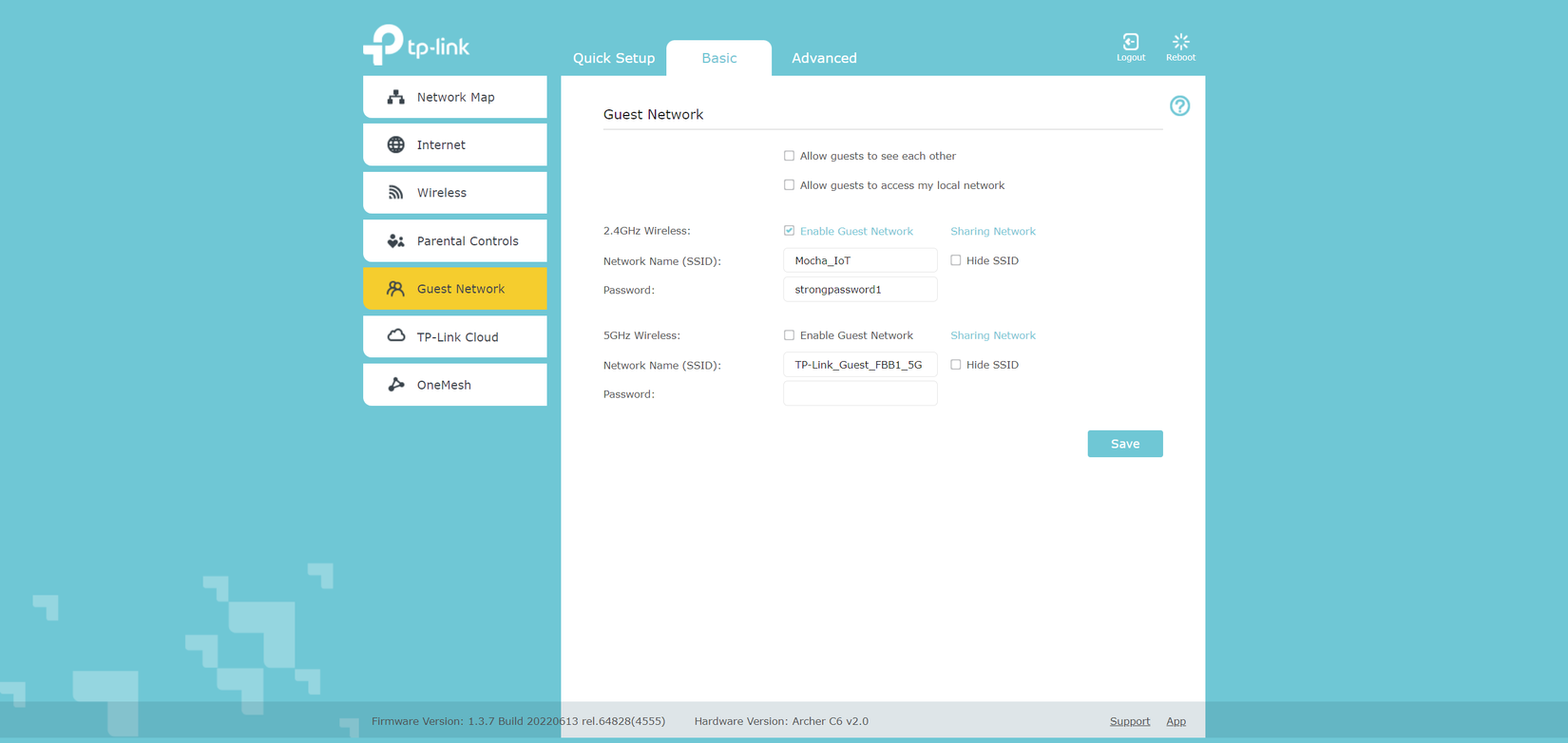Check Hide SSID for Mocha_IoT network
Screen dimensions: 1568x743
[956, 260]
